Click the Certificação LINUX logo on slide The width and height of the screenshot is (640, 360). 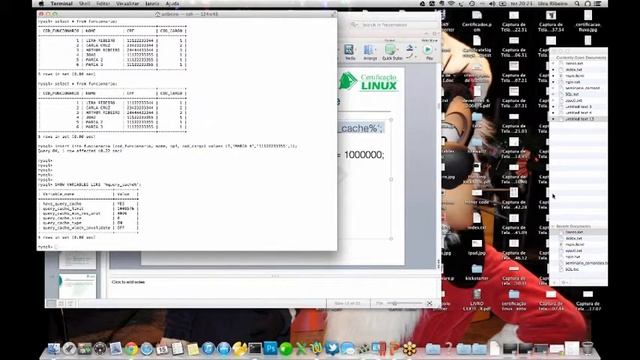tap(368, 82)
